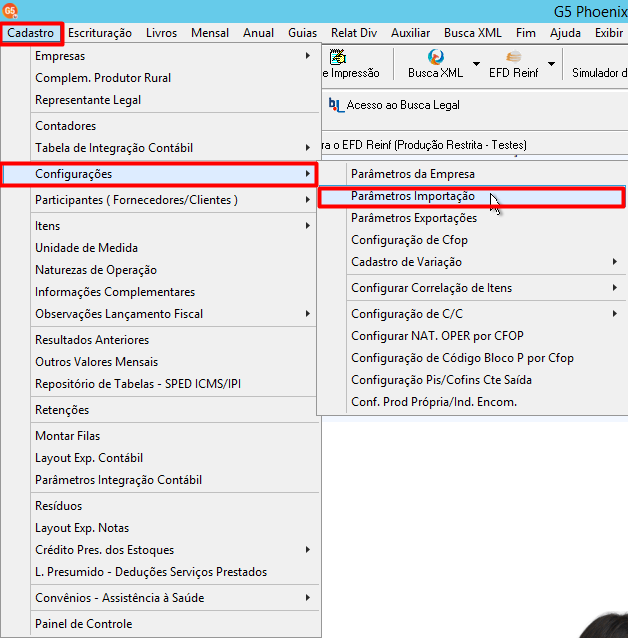Expand the Configuração de C/C submenu arrow
Viewport: 628px width, 638px height.
pyautogui.click(x=615, y=314)
